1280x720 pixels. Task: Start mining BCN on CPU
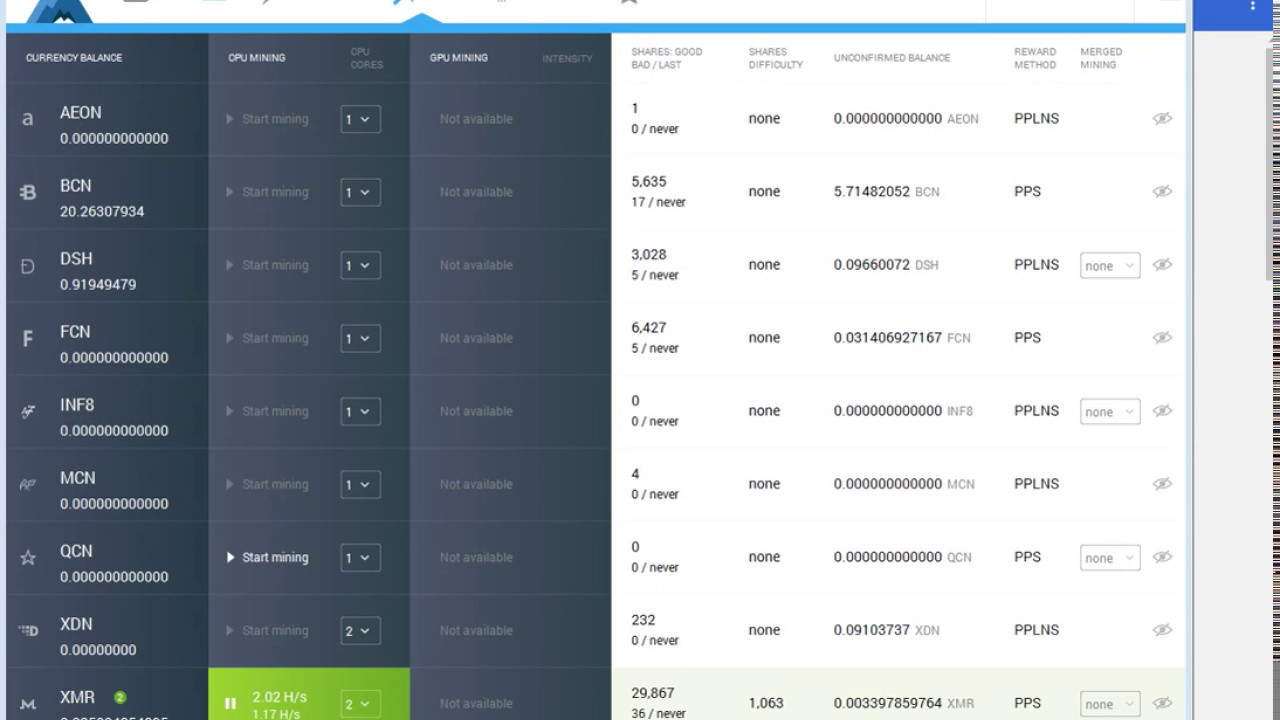tap(267, 192)
